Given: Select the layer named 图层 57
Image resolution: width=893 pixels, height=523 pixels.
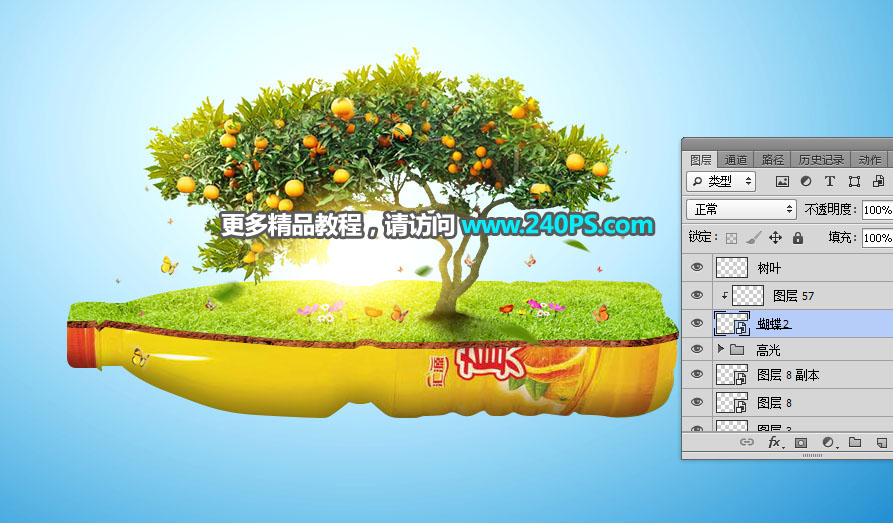Looking at the screenshot, I should click(x=793, y=296).
